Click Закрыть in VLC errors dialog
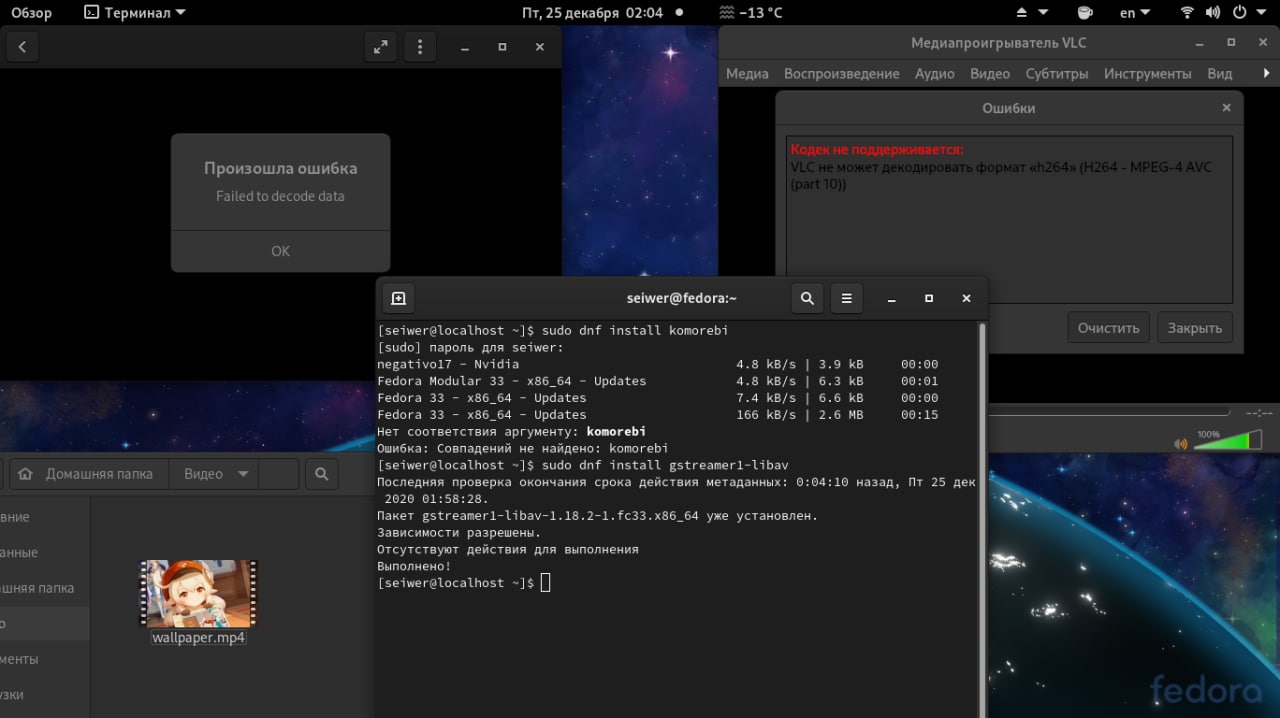Screen dimensions: 1280x718 tap(1195, 328)
